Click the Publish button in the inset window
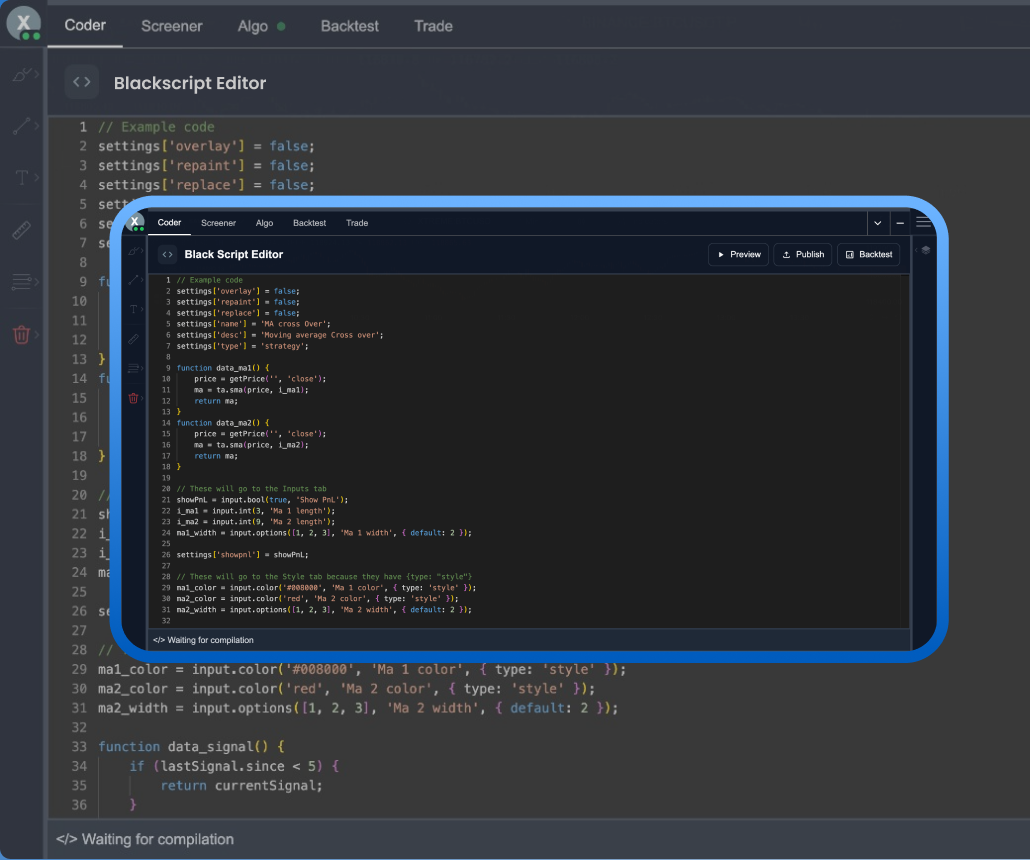 coord(803,254)
